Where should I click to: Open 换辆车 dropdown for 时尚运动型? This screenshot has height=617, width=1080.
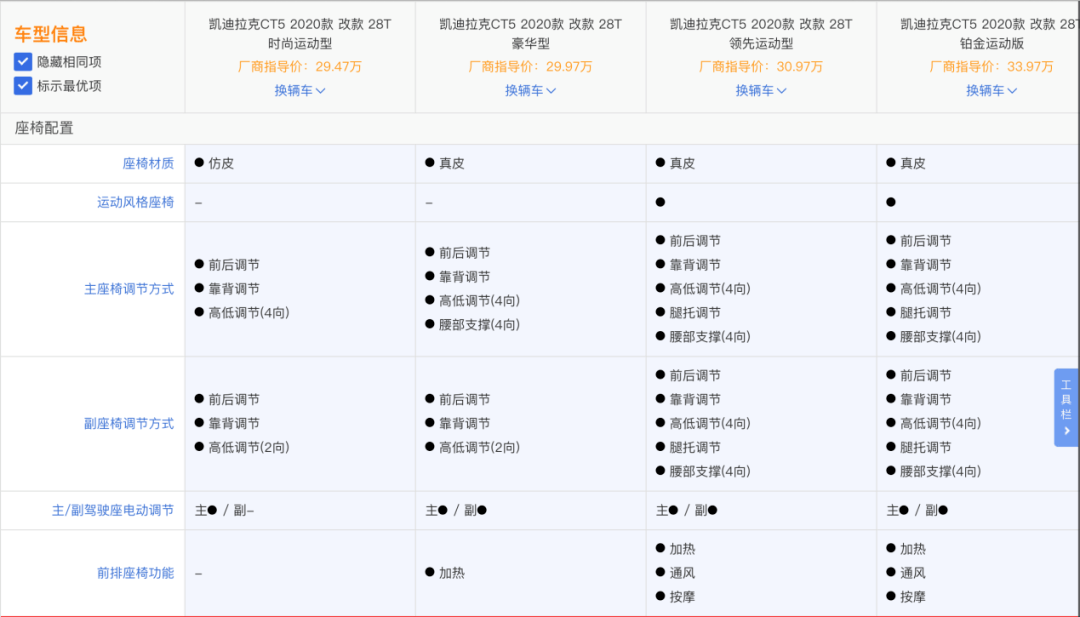(x=300, y=90)
